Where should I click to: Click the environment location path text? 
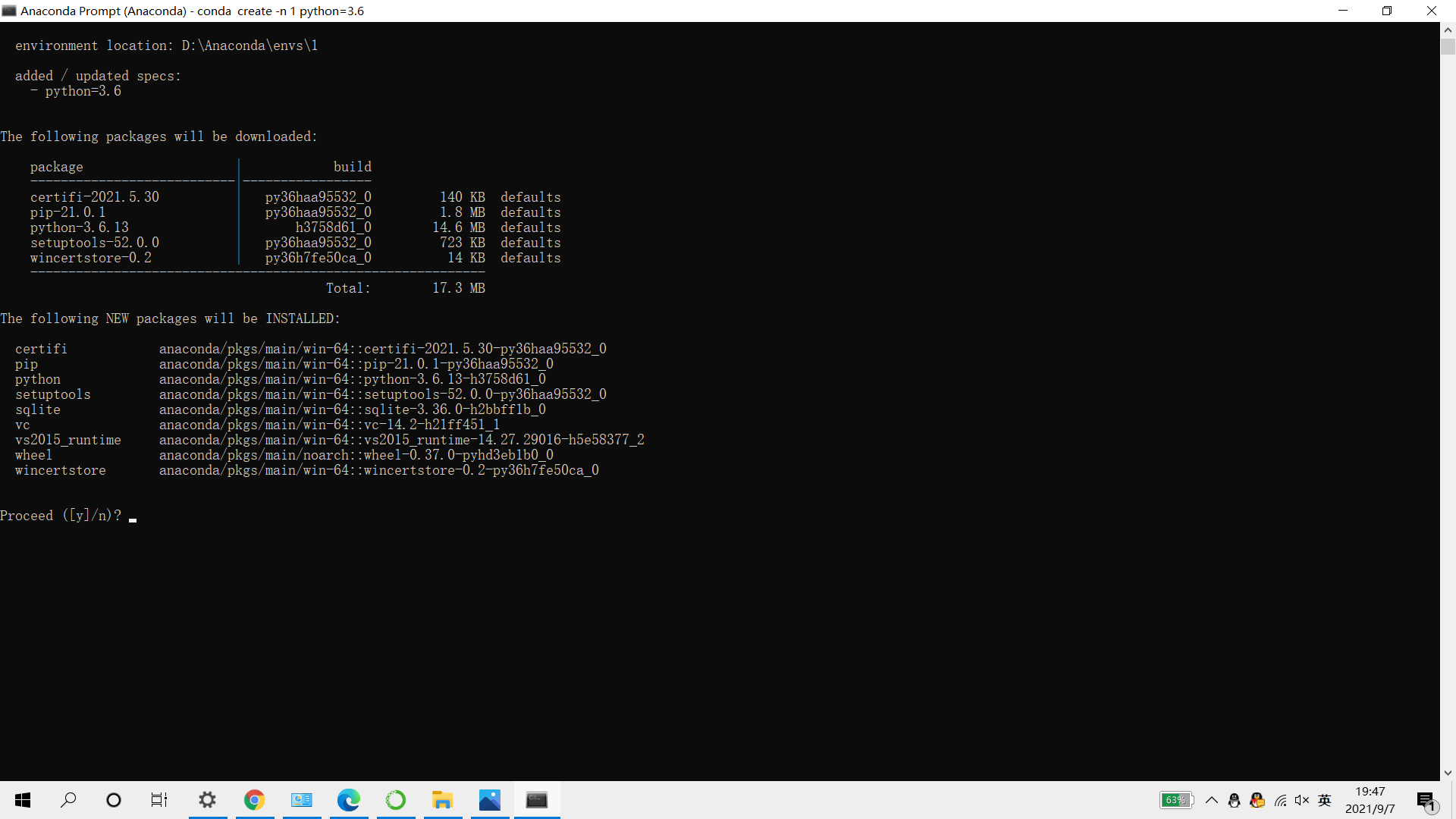pyautogui.click(x=249, y=45)
